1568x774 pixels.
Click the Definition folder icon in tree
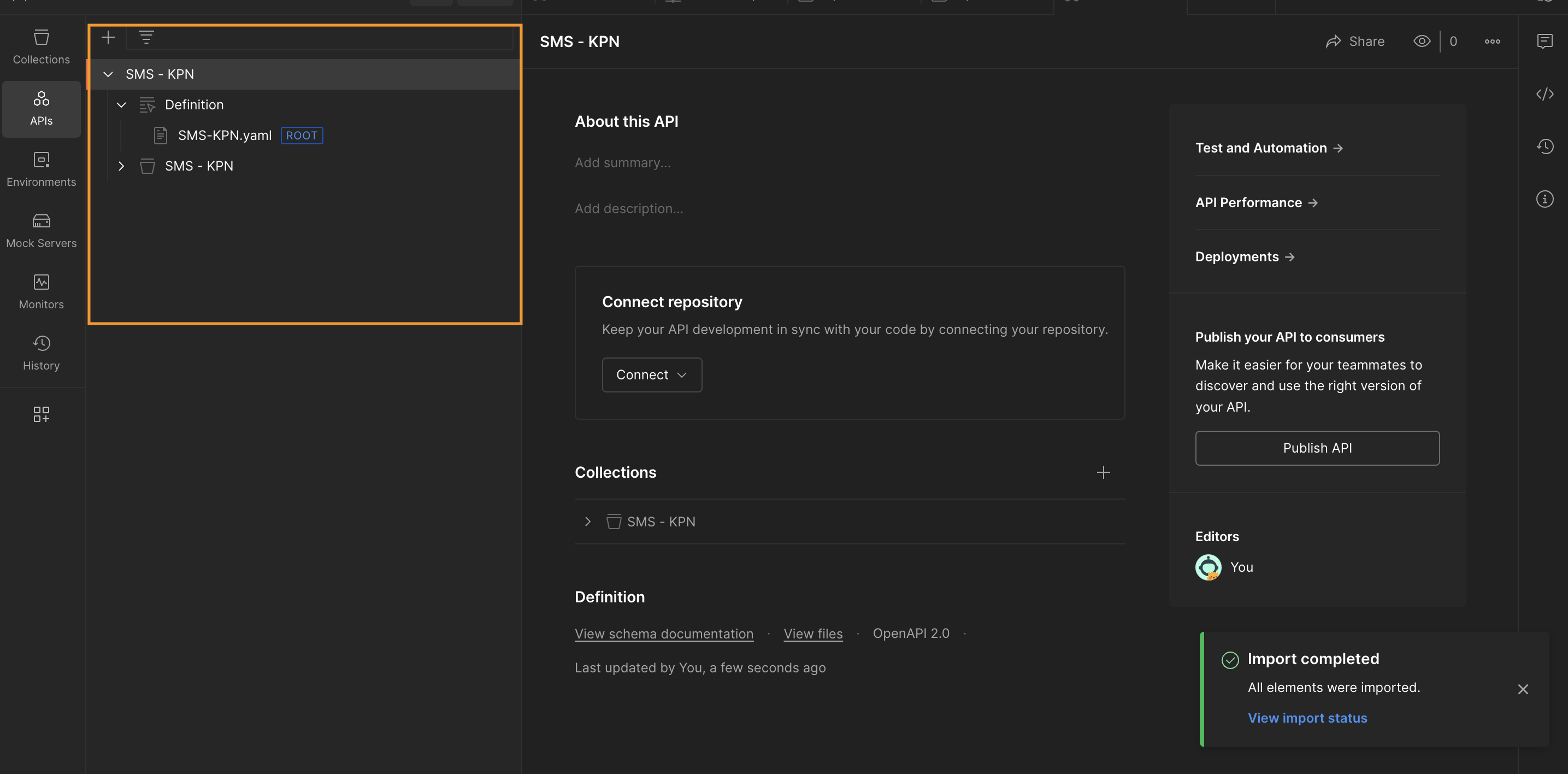(148, 105)
